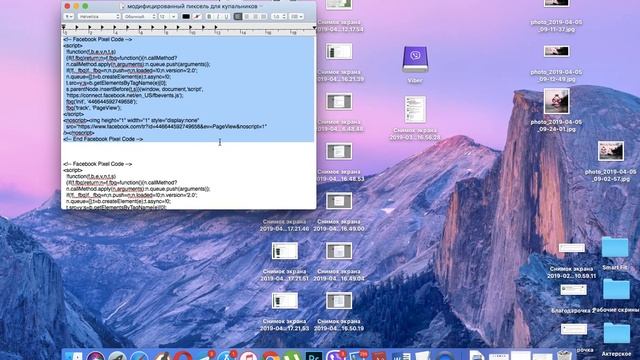Click the right margin marker on the ruler
Screen dimensions: 640x360
click(314, 28)
